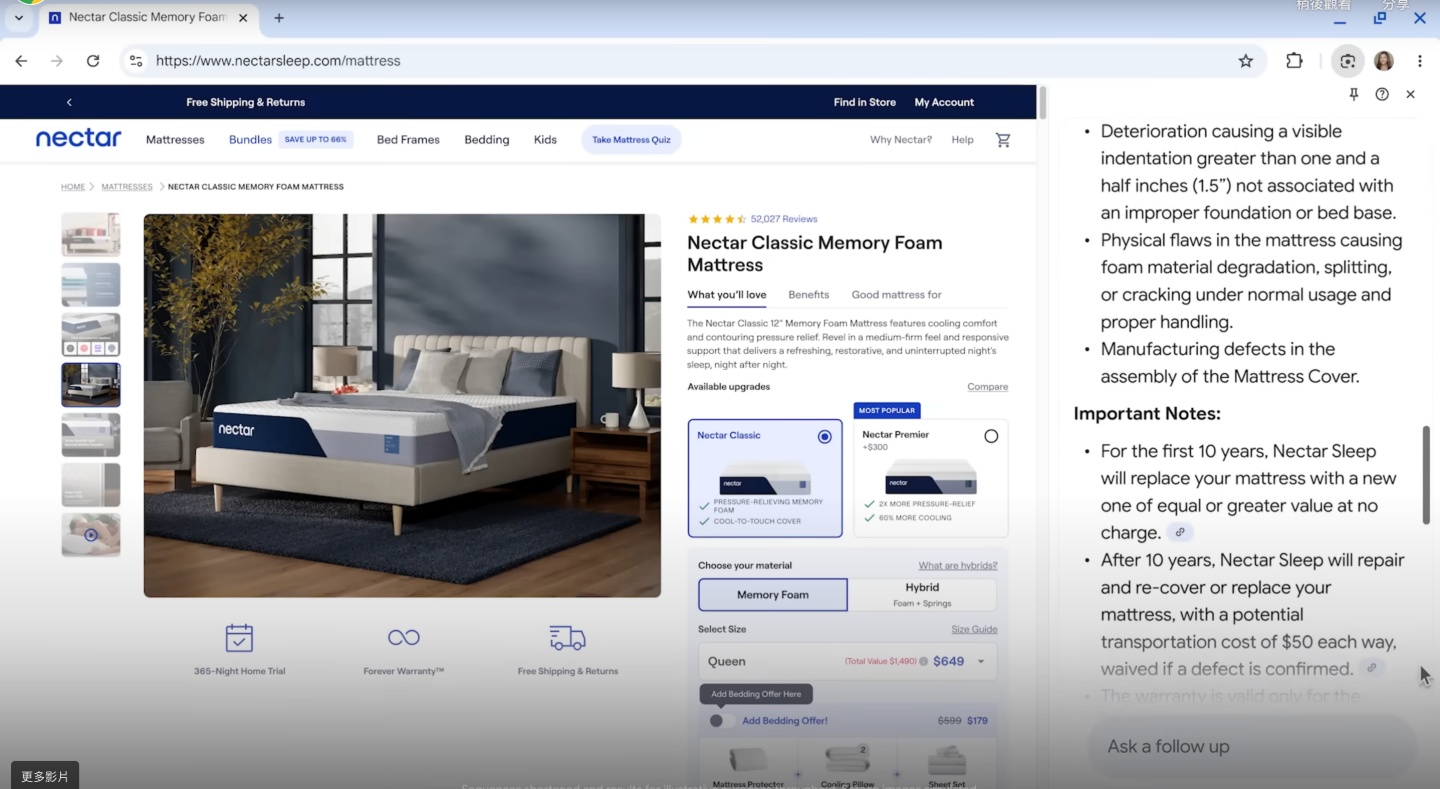Image resolution: width=1440 pixels, height=789 pixels.
Task: Click the Take Mattress Quiz button
Action: click(x=631, y=140)
